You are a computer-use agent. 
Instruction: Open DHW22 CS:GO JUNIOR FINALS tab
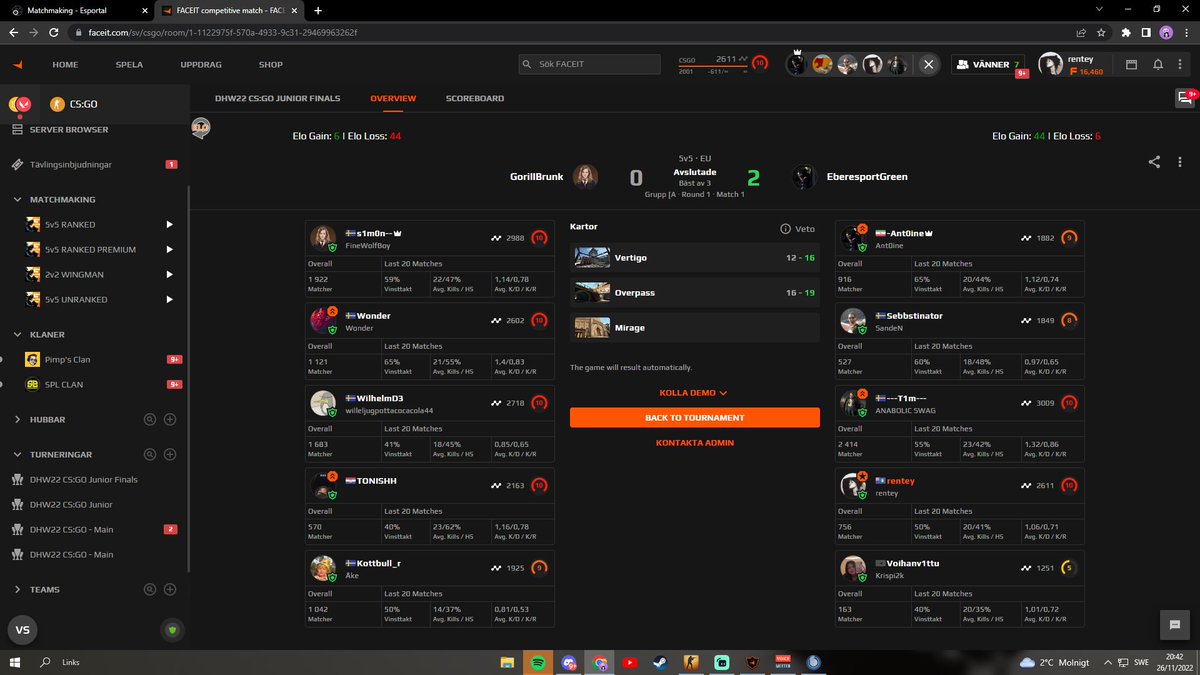pyautogui.click(x=278, y=99)
